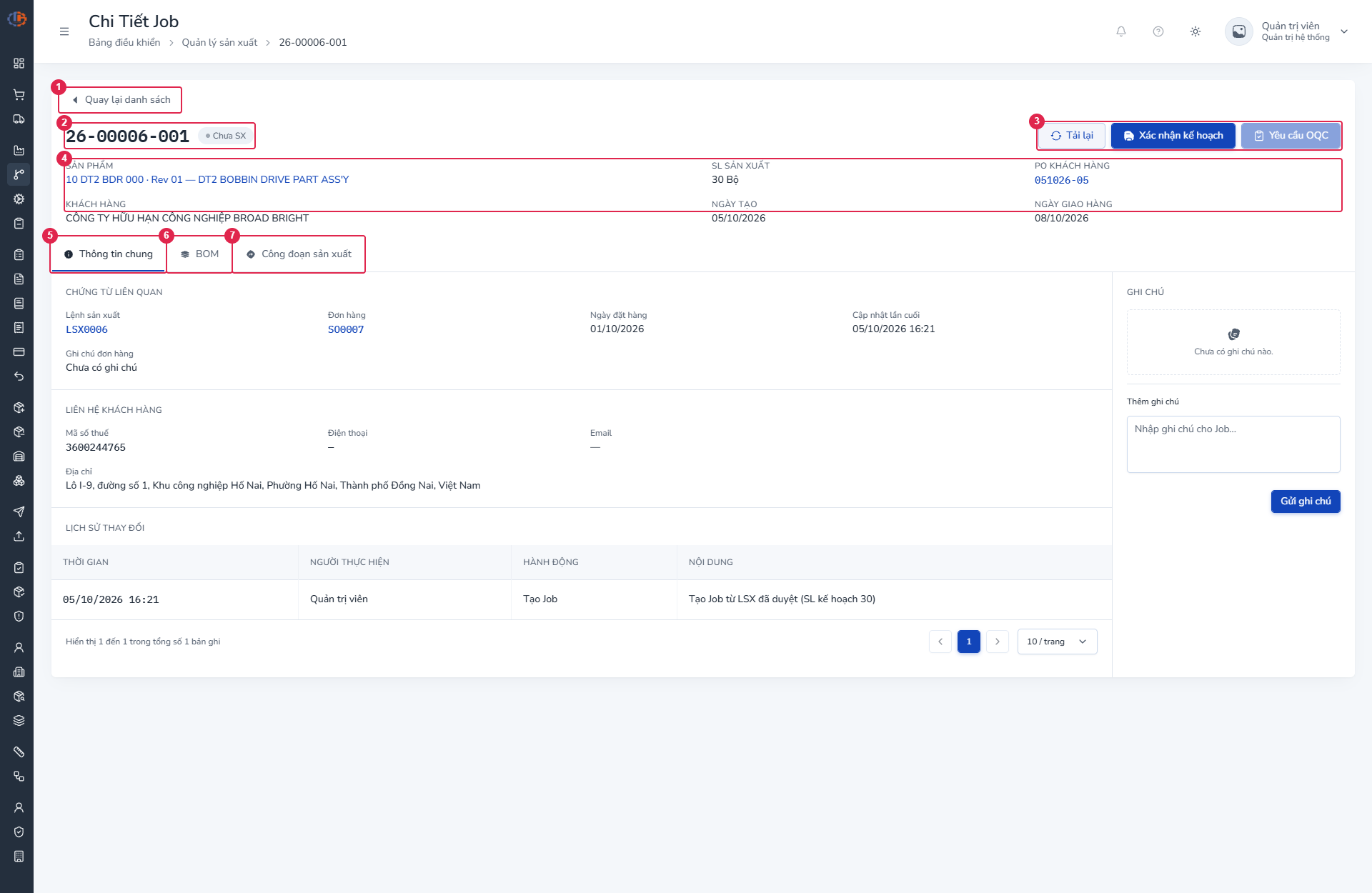Open the package search icon in sidebar

[19, 697]
